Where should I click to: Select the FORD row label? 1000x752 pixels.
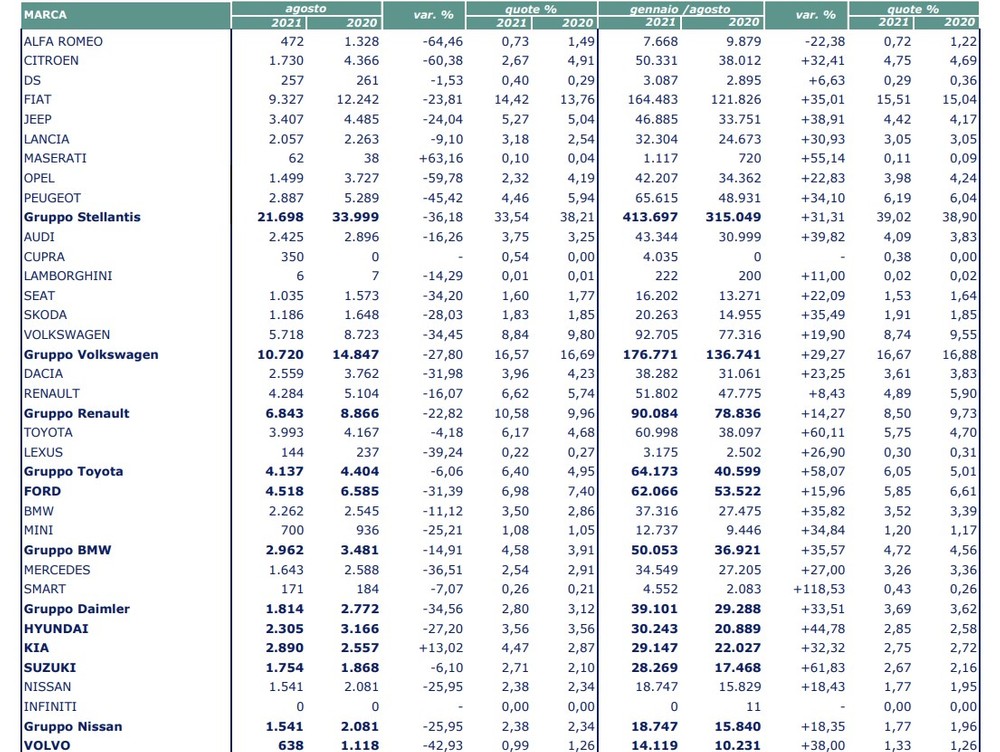(x=43, y=491)
